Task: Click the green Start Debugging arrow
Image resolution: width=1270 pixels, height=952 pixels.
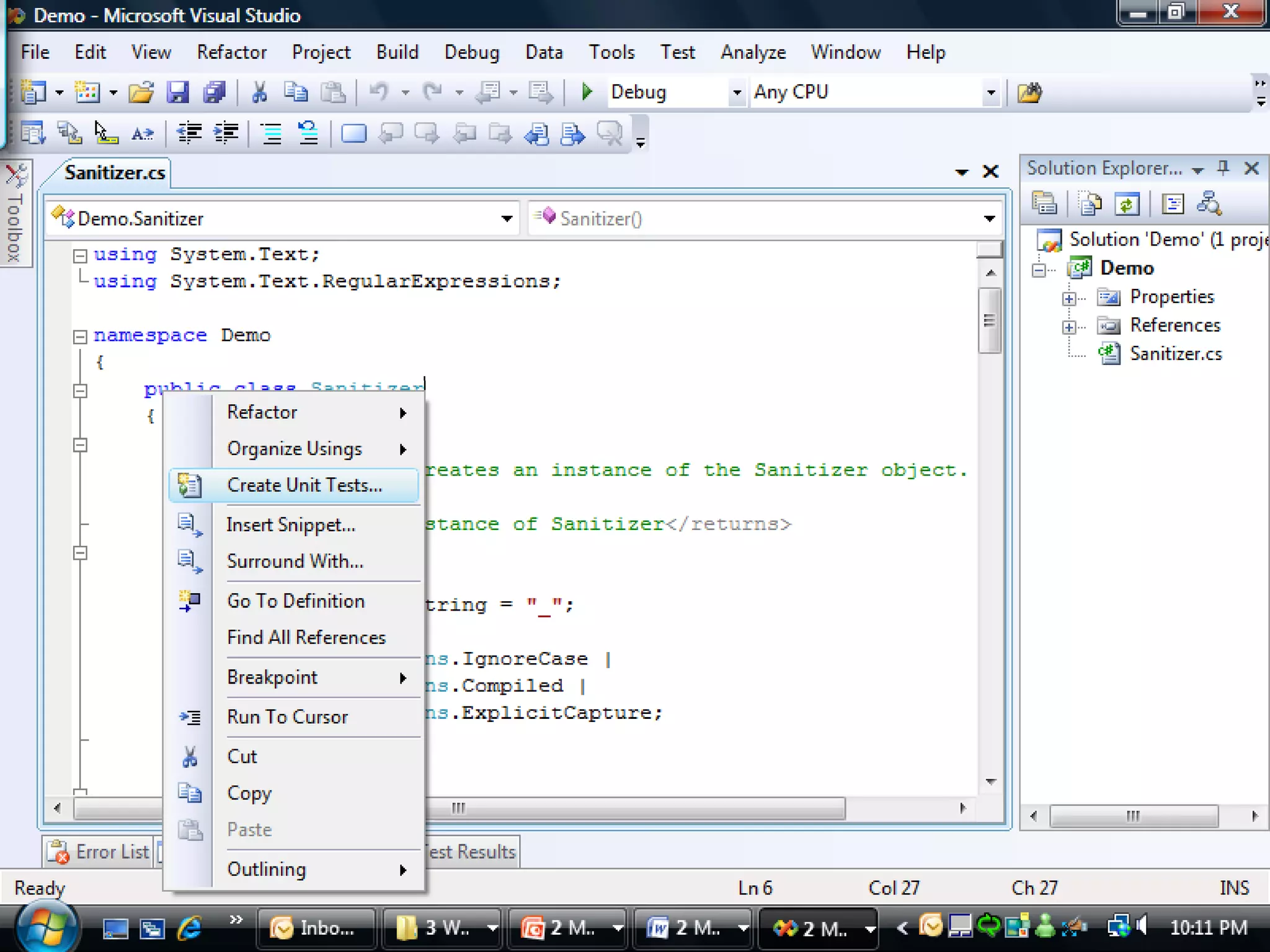Action: (587, 92)
